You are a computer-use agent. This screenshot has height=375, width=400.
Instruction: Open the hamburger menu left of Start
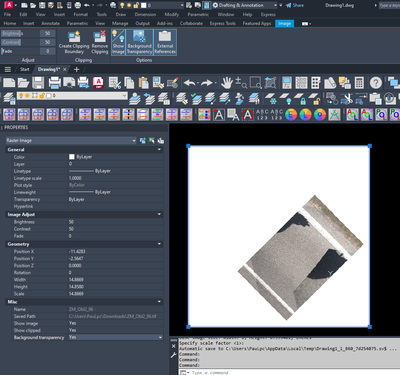tap(8, 69)
